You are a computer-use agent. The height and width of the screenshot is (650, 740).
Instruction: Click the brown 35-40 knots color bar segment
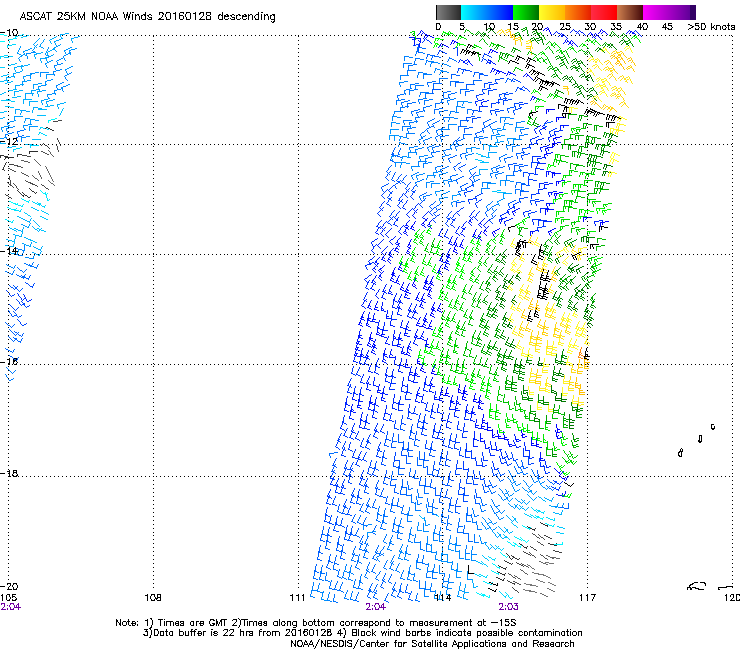(630, 12)
